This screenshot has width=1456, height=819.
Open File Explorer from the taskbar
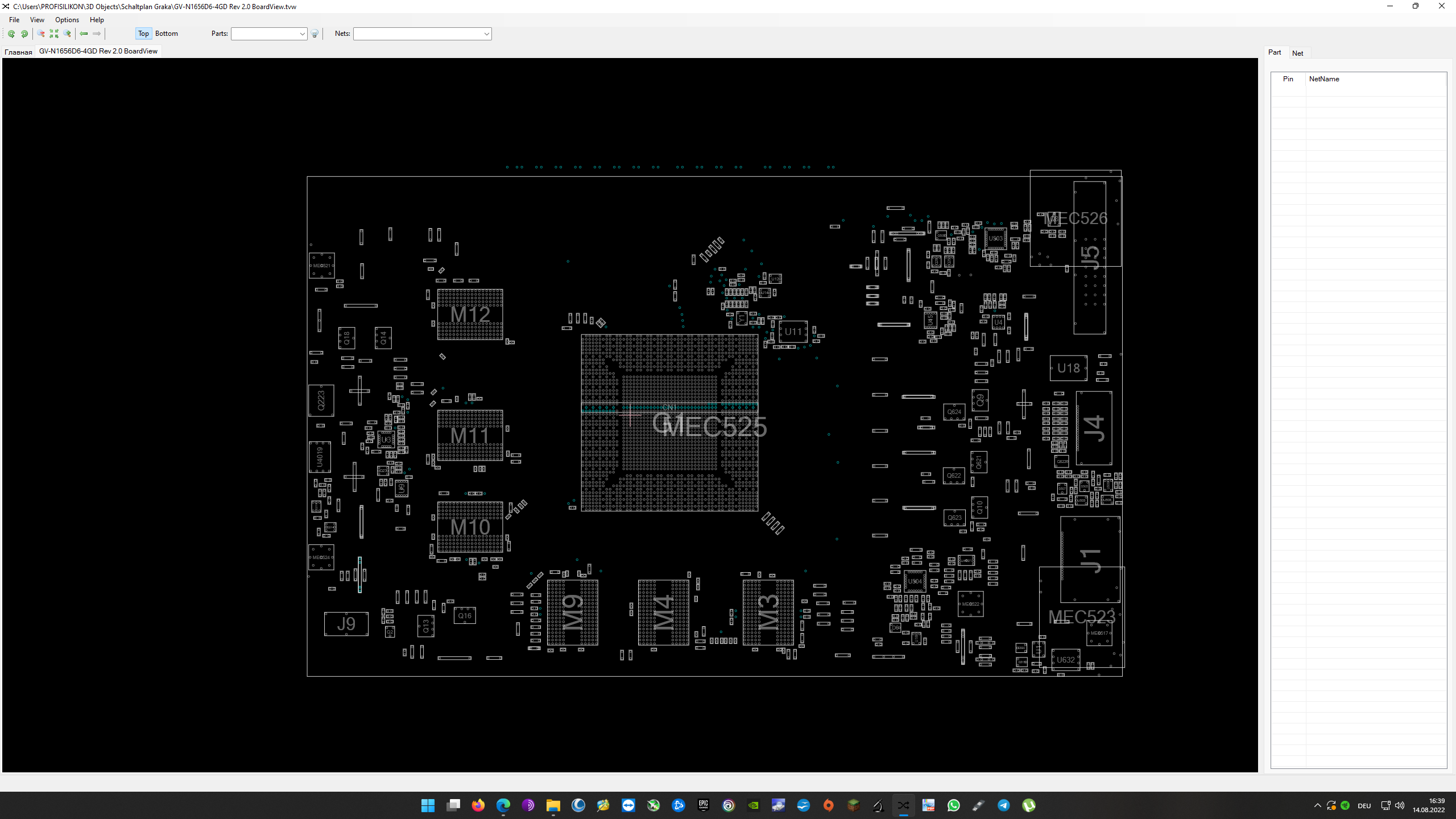tap(553, 805)
